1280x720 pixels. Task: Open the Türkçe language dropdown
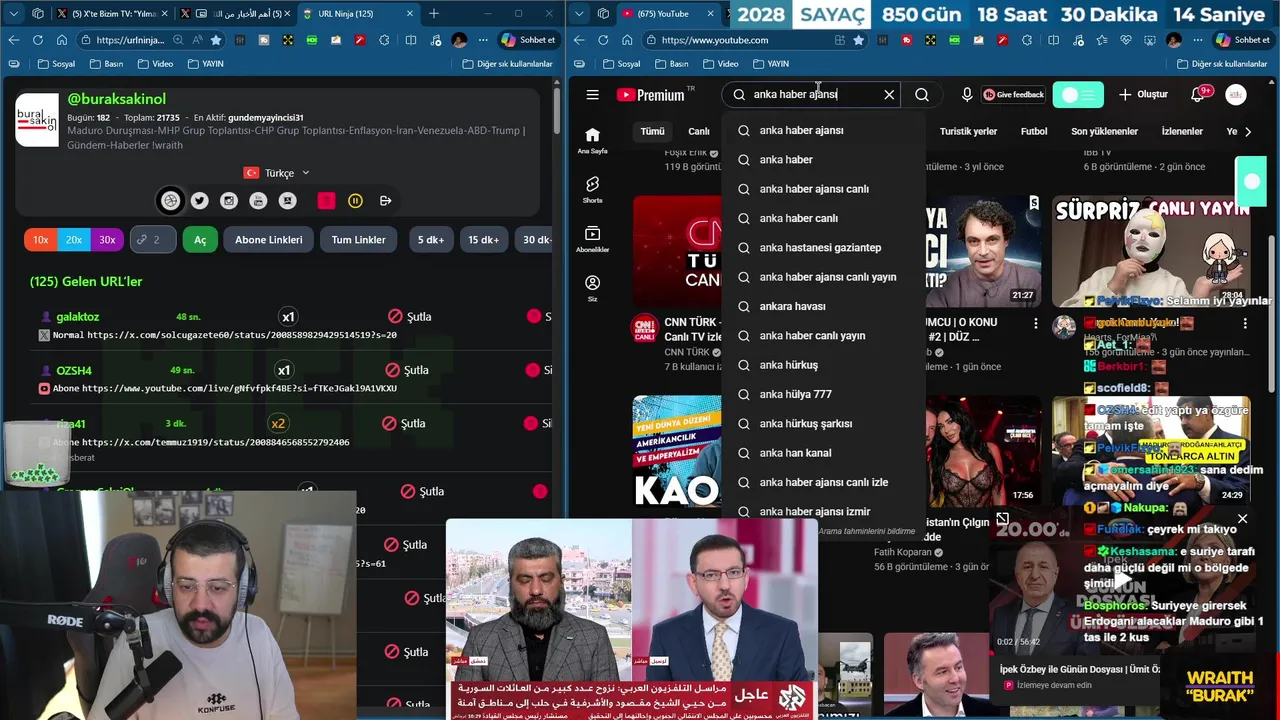(x=277, y=173)
